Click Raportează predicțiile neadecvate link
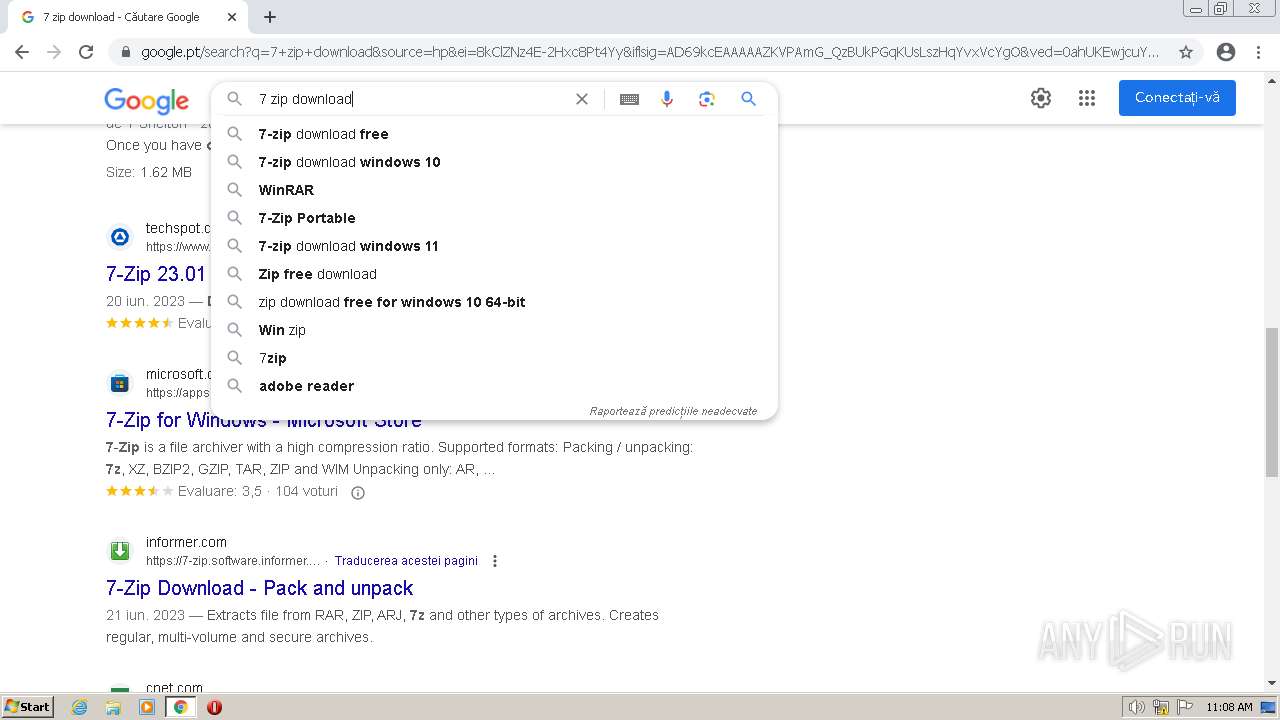Screen dimensions: 1280x720 673,411
